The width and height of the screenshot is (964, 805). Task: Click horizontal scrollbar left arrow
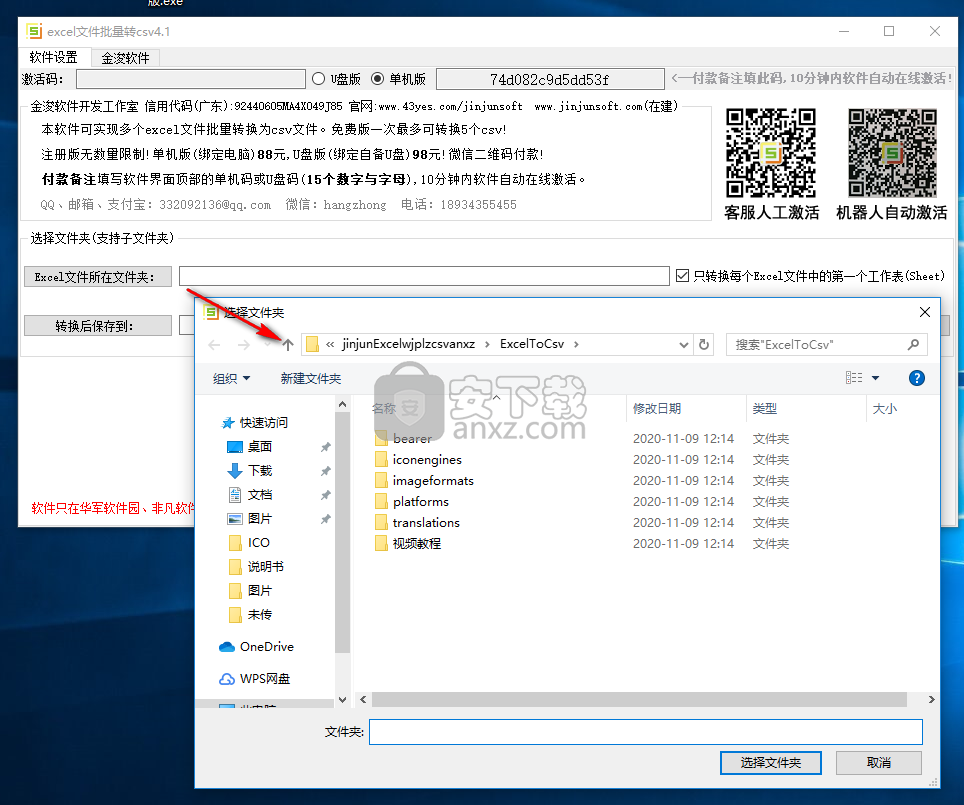pyautogui.click(x=363, y=699)
